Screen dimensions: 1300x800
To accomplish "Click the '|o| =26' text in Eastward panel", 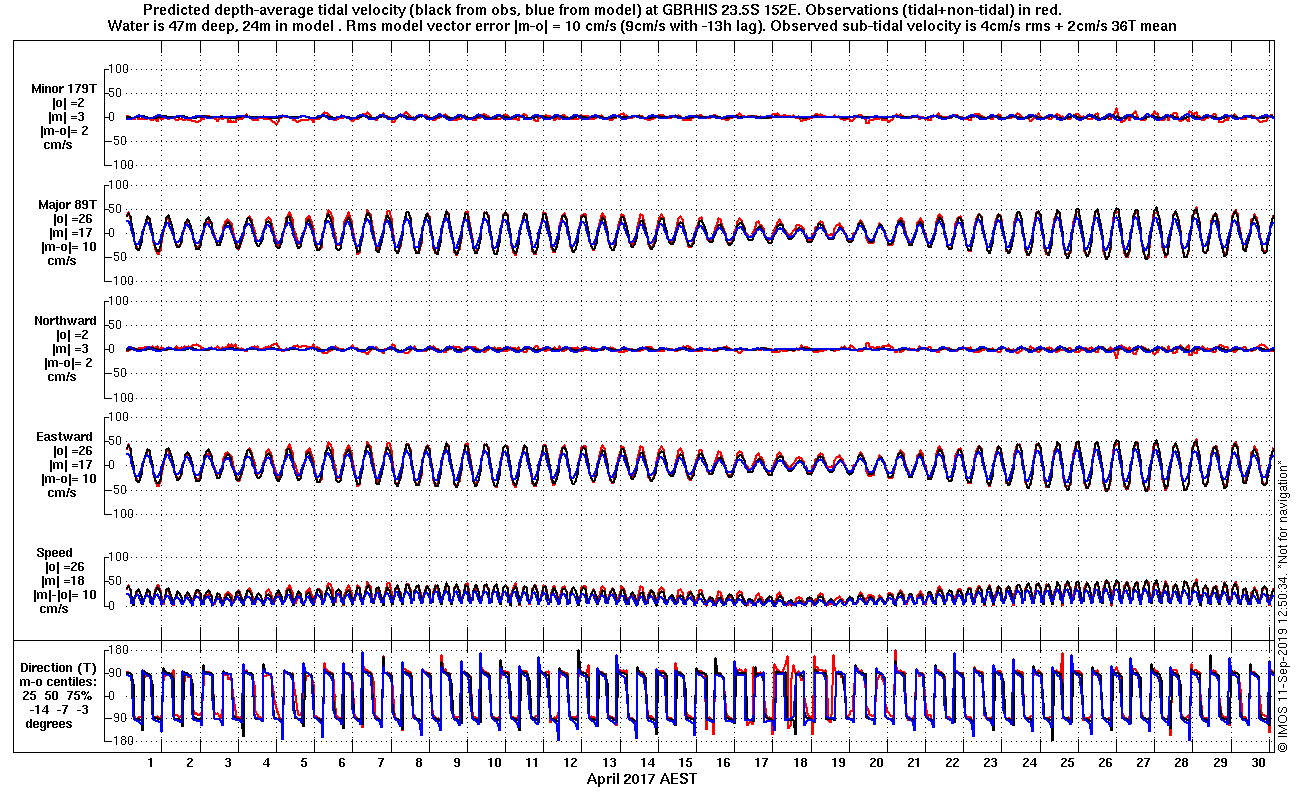I will click(x=74, y=451).
